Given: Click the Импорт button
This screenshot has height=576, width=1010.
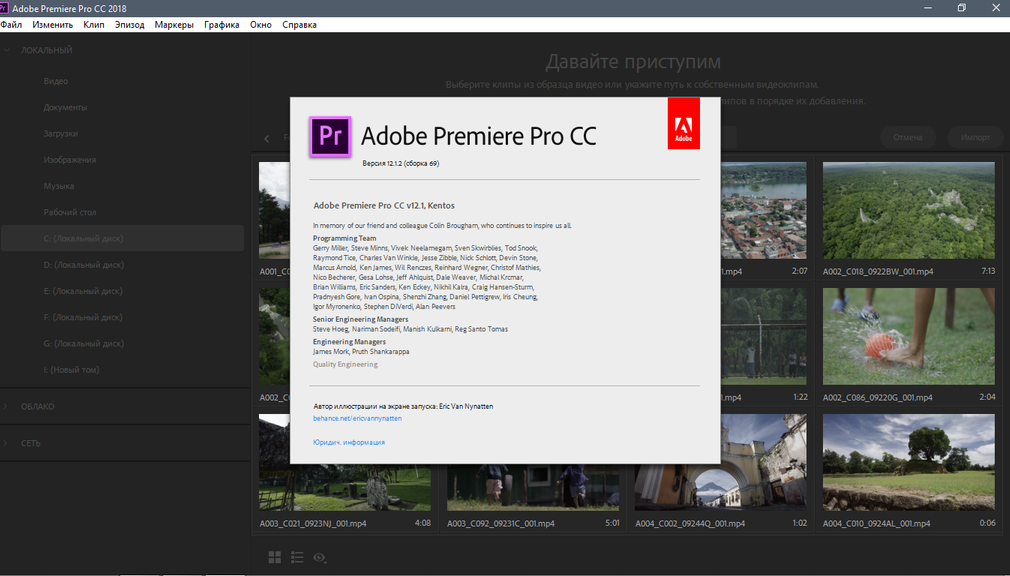Looking at the screenshot, I should [975, 137].
